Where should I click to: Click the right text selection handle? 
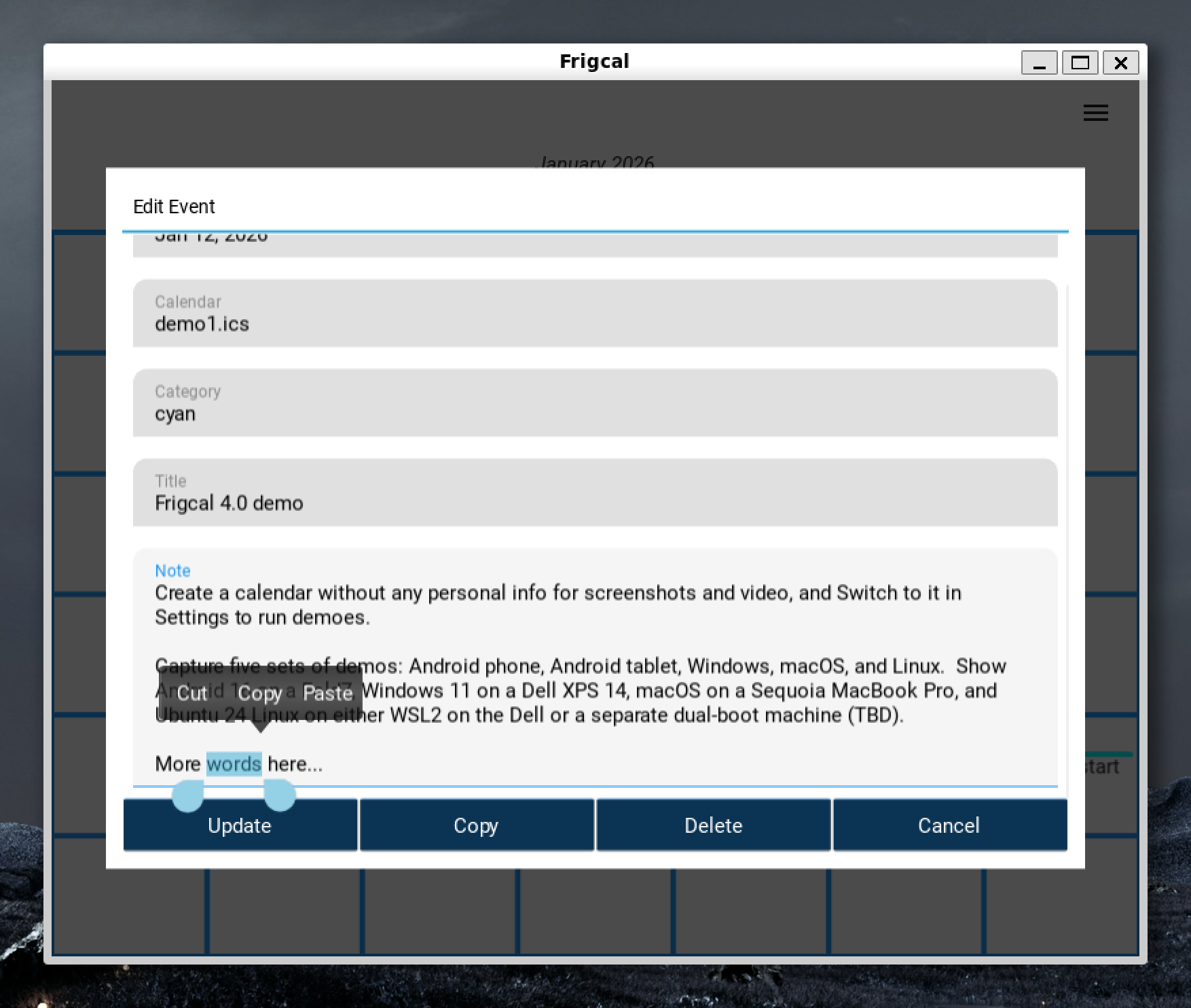(279, 795)
